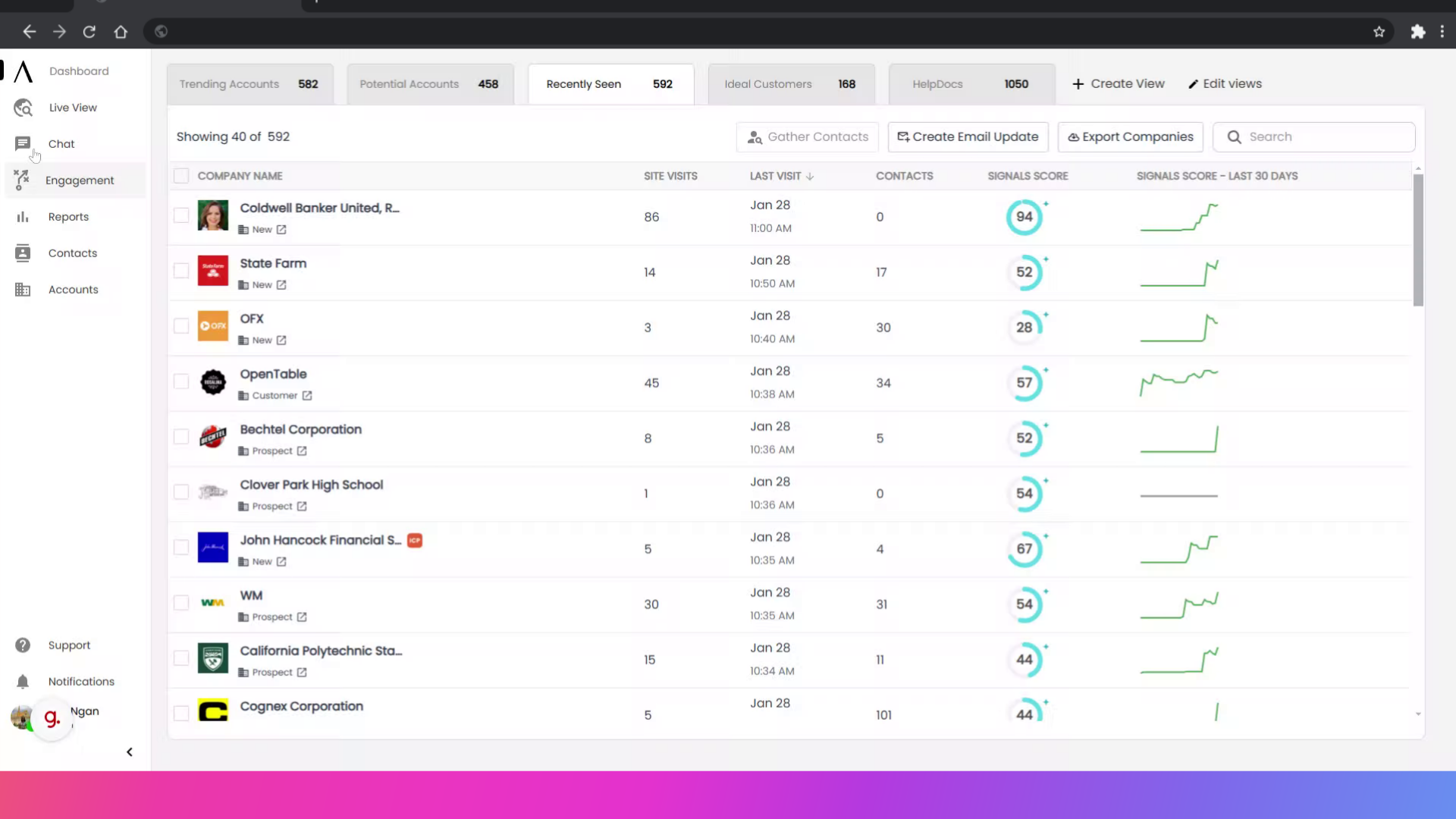Select the Bechtel Corporation row checkbox

point(181,437)
